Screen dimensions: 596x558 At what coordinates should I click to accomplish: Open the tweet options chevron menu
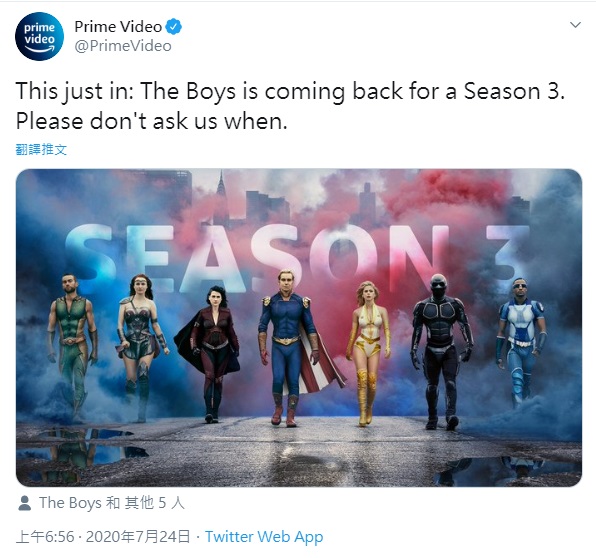(575, 25)
